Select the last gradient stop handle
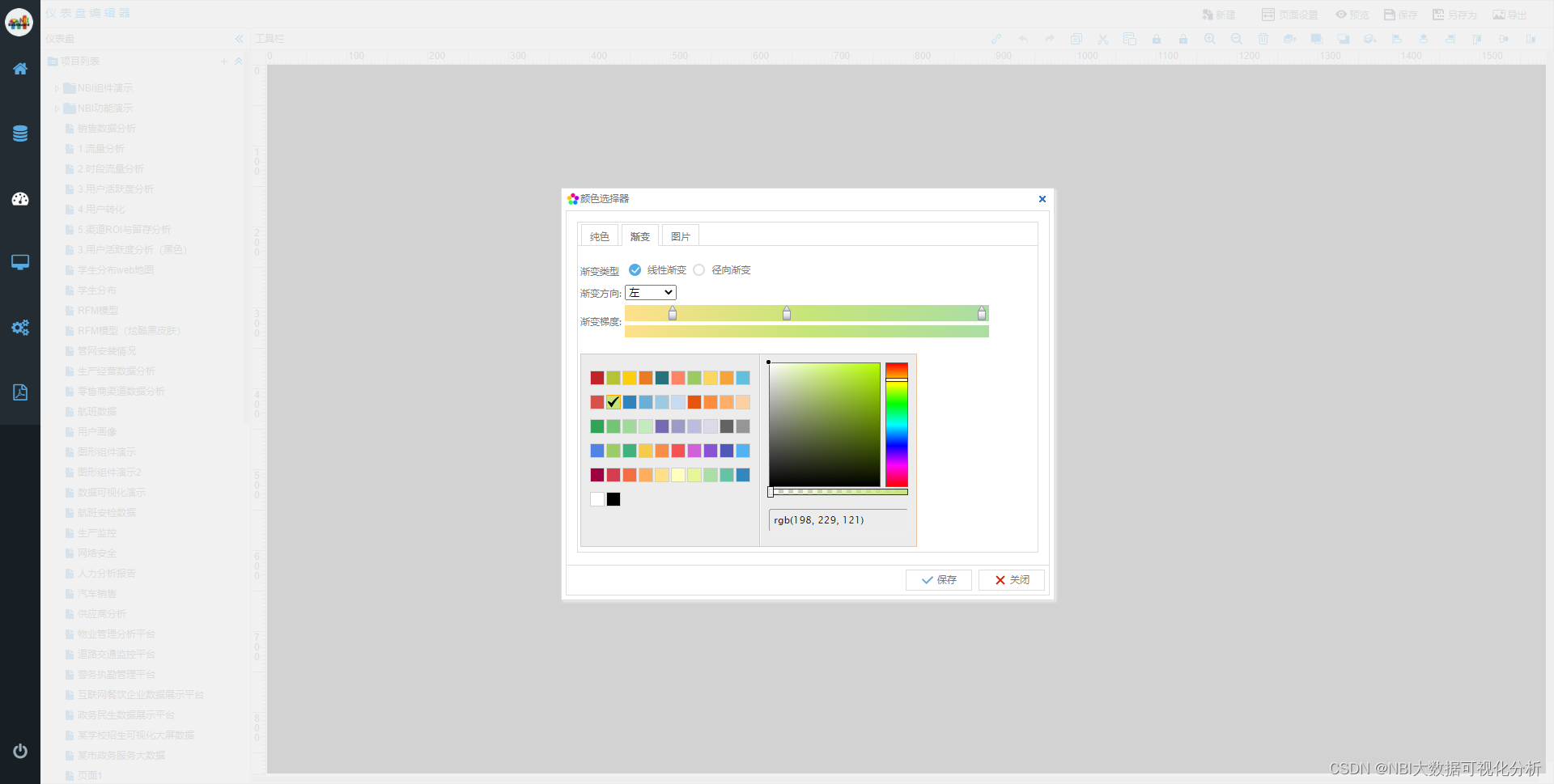1554x784 pixels. 982,313
